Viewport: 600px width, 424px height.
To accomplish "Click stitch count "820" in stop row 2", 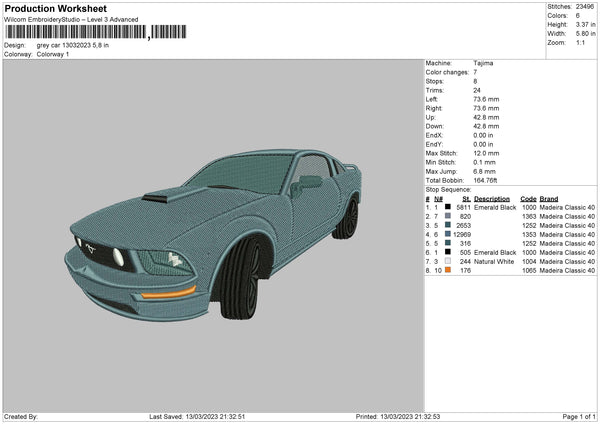I will tap(465, 217).
